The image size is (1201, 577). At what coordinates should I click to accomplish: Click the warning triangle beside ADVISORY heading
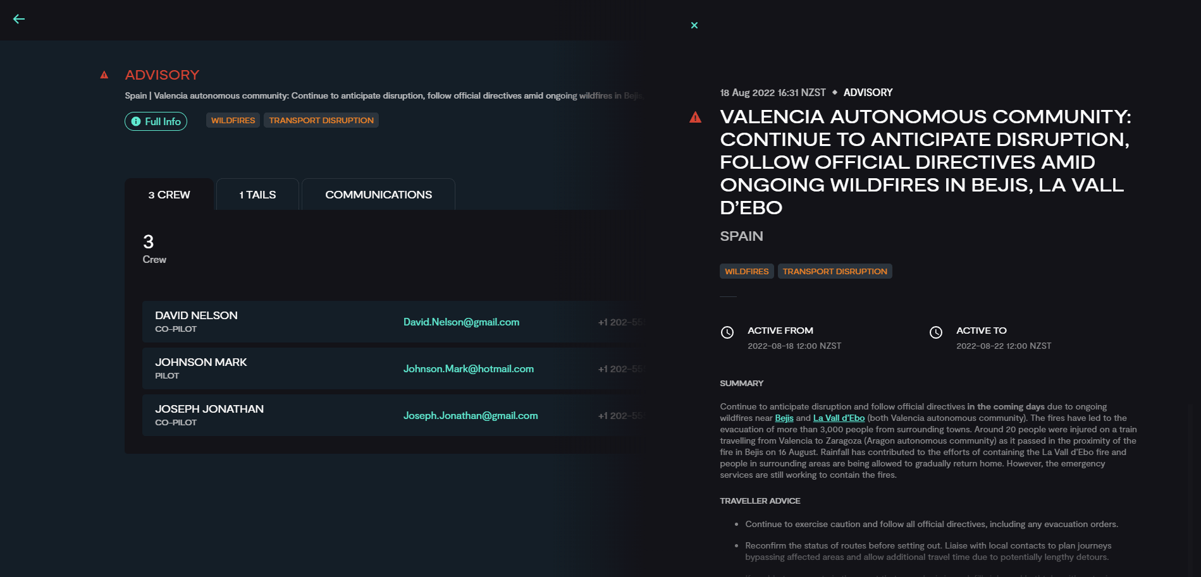coord(104,74)
